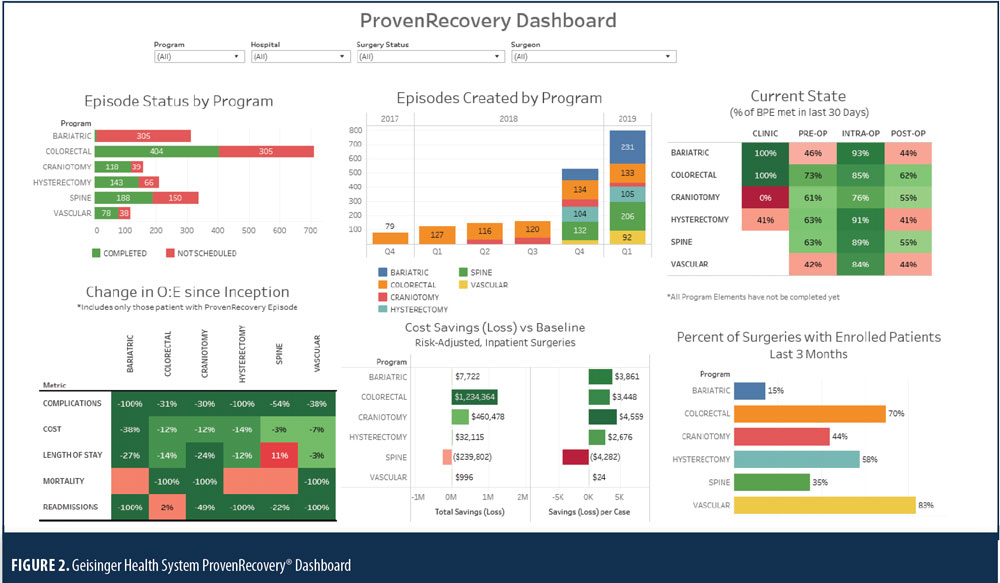Click Bariatric COST cell showing -38%
The width and height of the screenshot is (1000, 583).
[130, 430]
